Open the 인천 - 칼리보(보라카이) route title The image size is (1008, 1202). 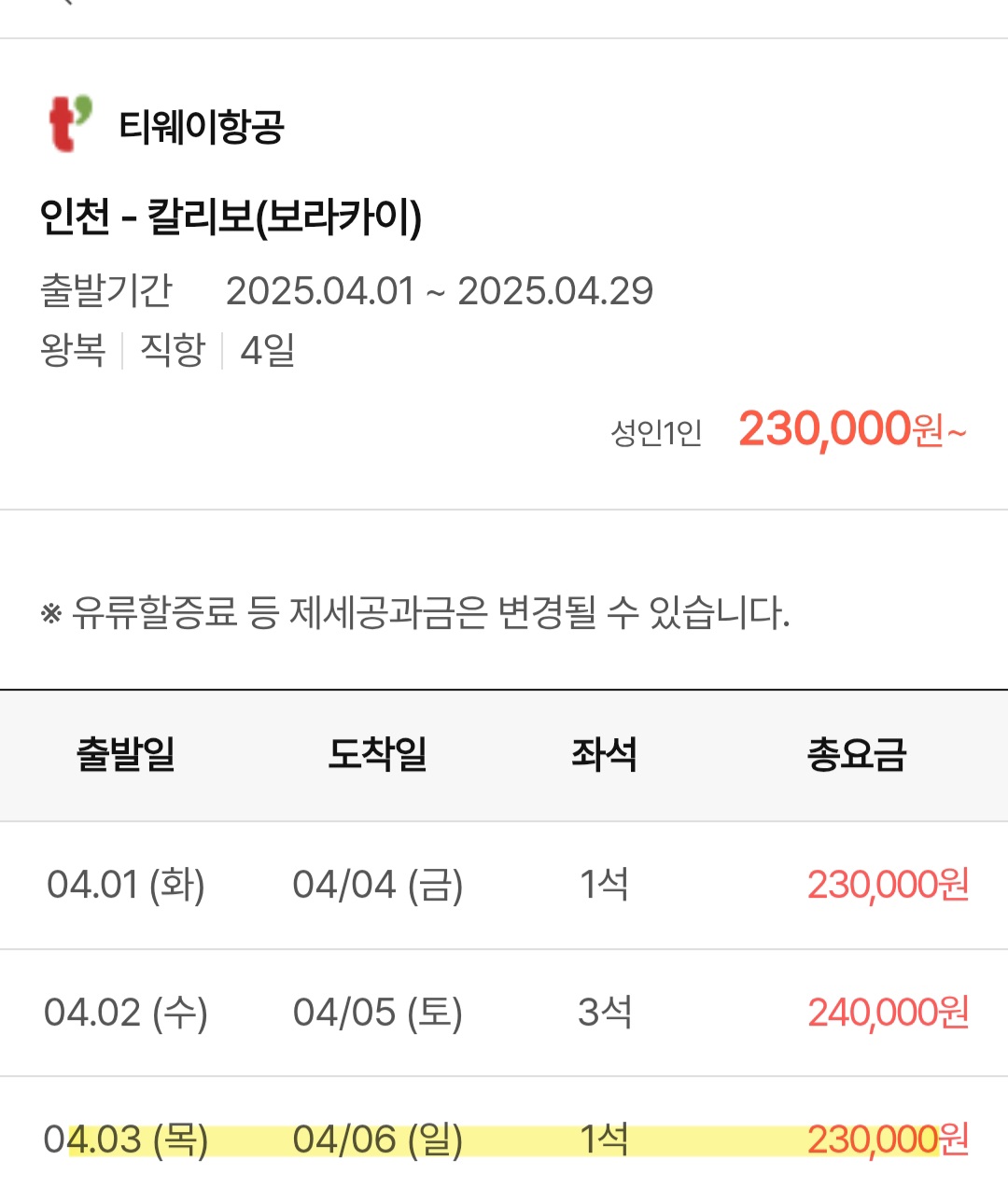[231, 217]
